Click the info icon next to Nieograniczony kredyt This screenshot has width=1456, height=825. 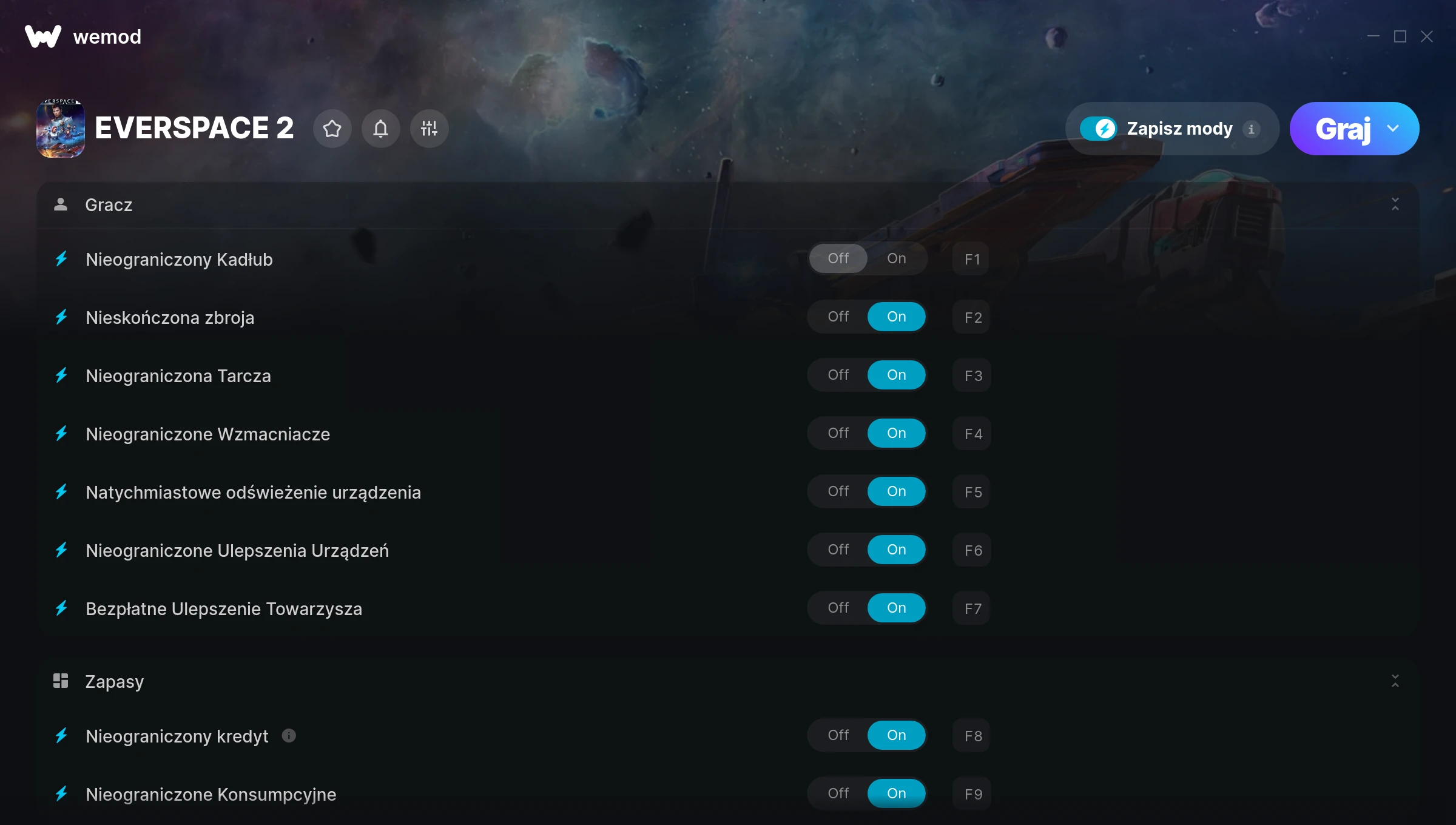coord(289,736)
